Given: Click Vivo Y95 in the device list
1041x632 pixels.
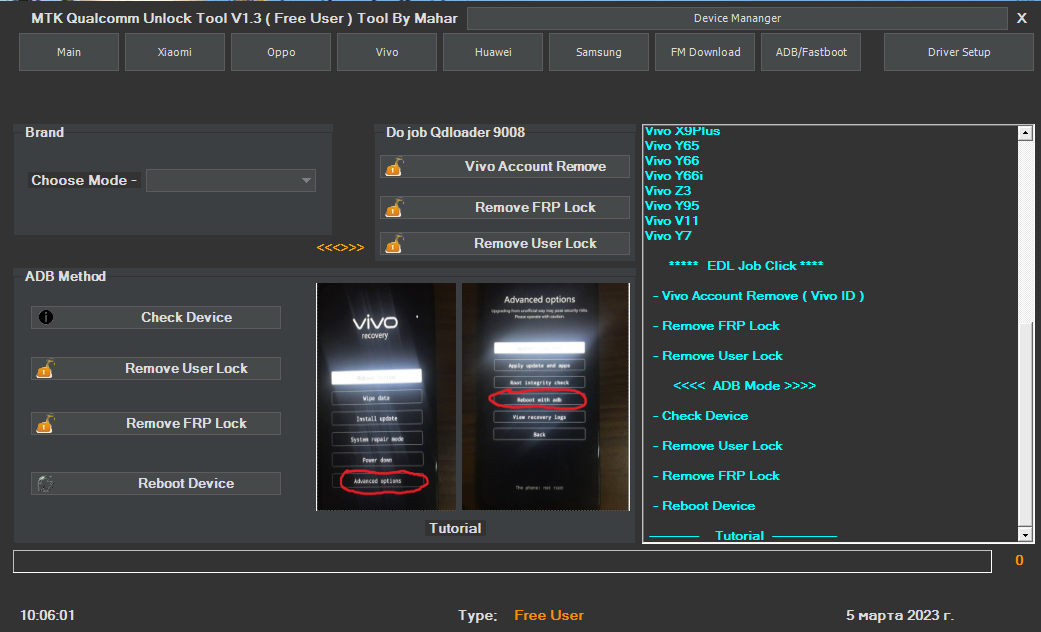Looking at the screenshot, I should pyautogui.click(x=672, y=206).
